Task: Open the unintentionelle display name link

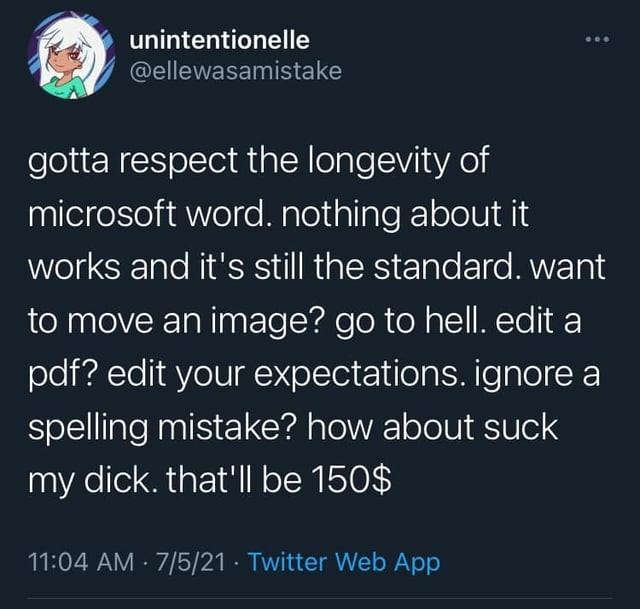Action: 221,40
